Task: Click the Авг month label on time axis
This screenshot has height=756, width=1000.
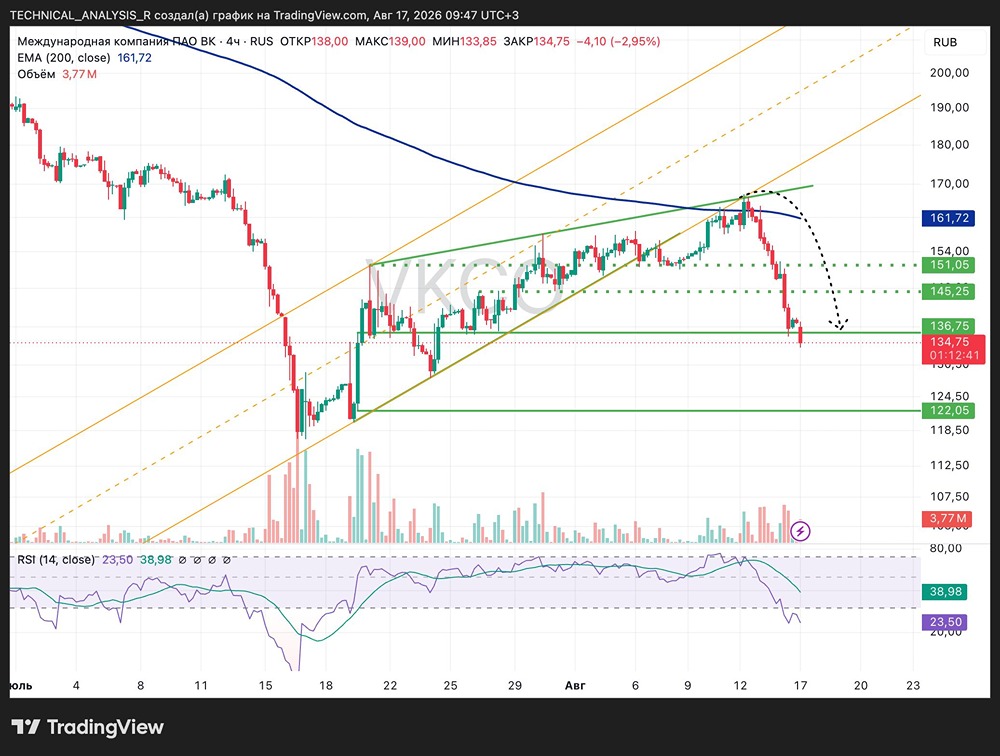Action: coord(575,685)
